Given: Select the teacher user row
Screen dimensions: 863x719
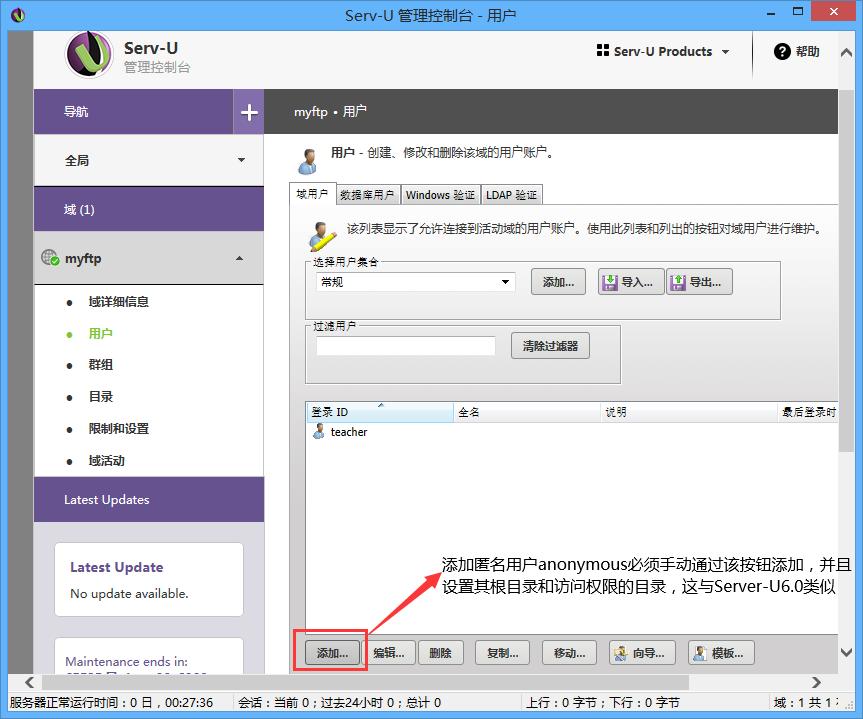Looking at the screenshot, I should [572, 432].
